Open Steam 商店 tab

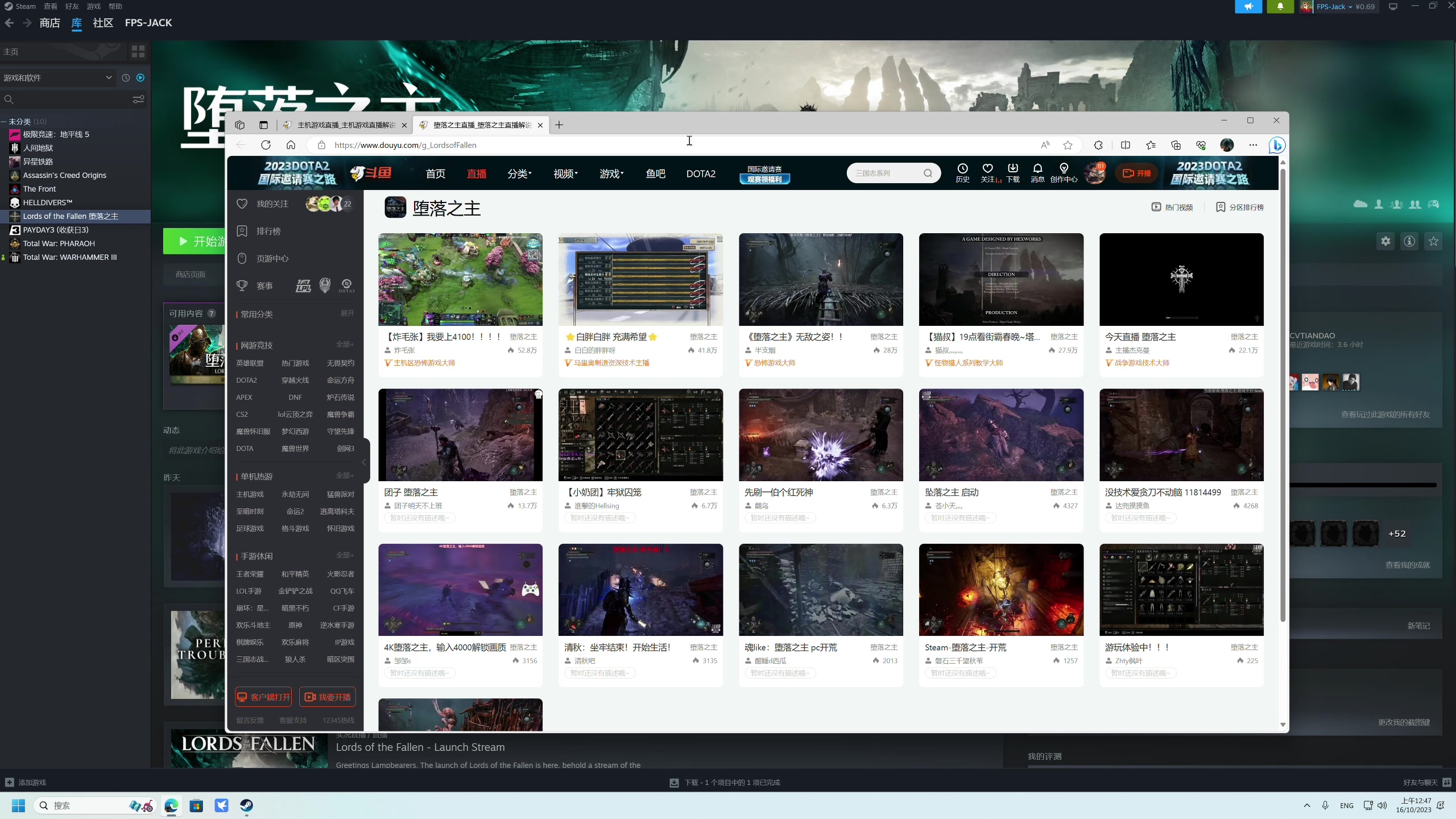50,23
